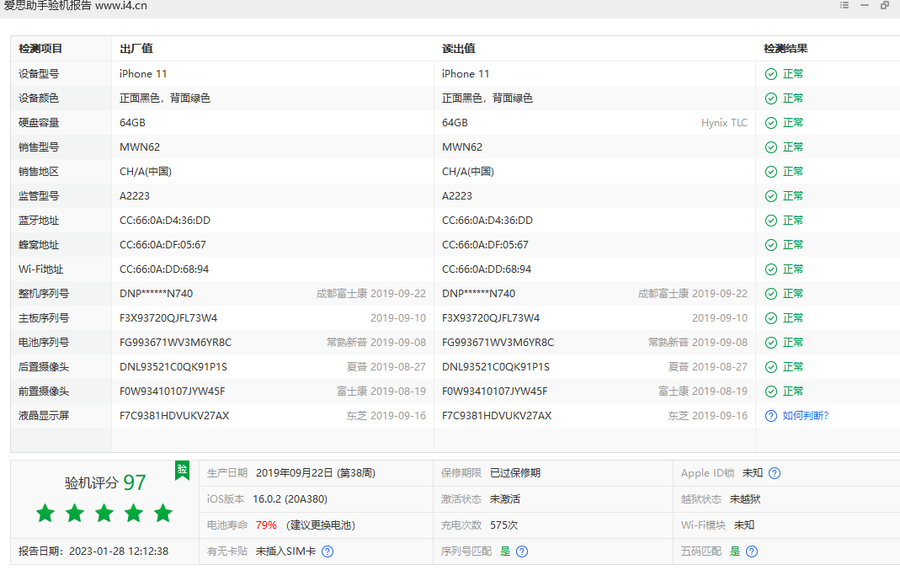Click the 读出值 column header
The image size is (900, 570).
click(458, 48)
